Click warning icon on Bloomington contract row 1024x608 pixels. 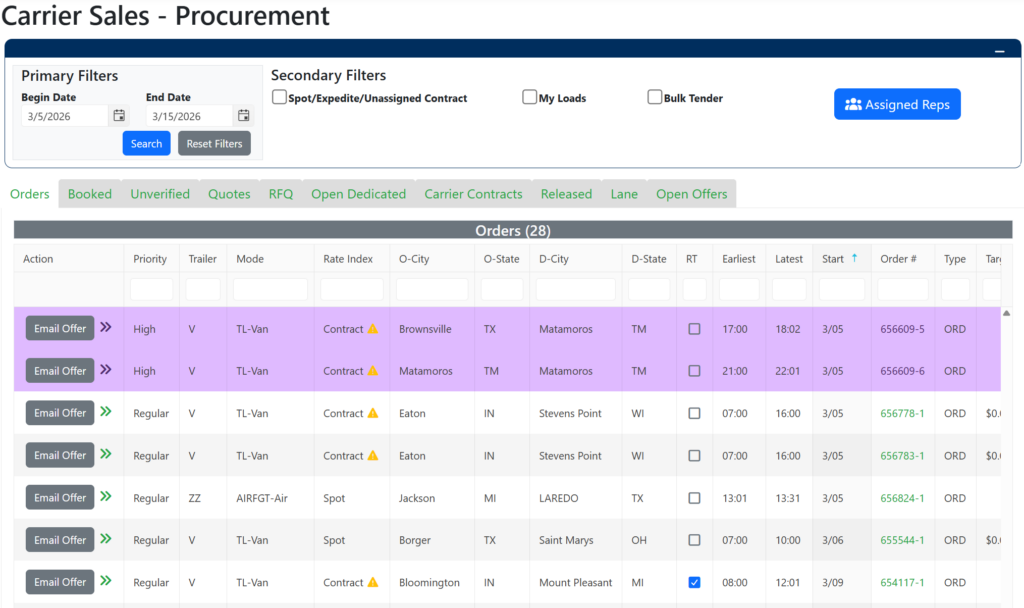[x=373, y=582]
